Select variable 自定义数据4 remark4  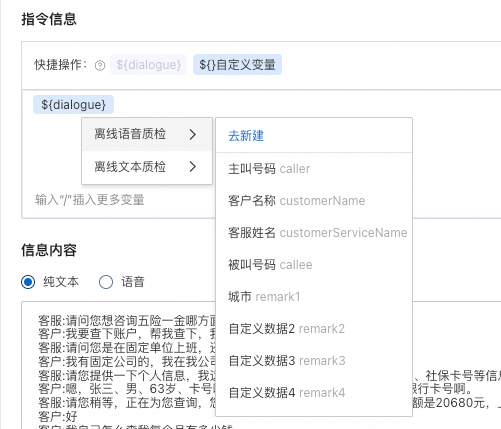pos(314,393)
